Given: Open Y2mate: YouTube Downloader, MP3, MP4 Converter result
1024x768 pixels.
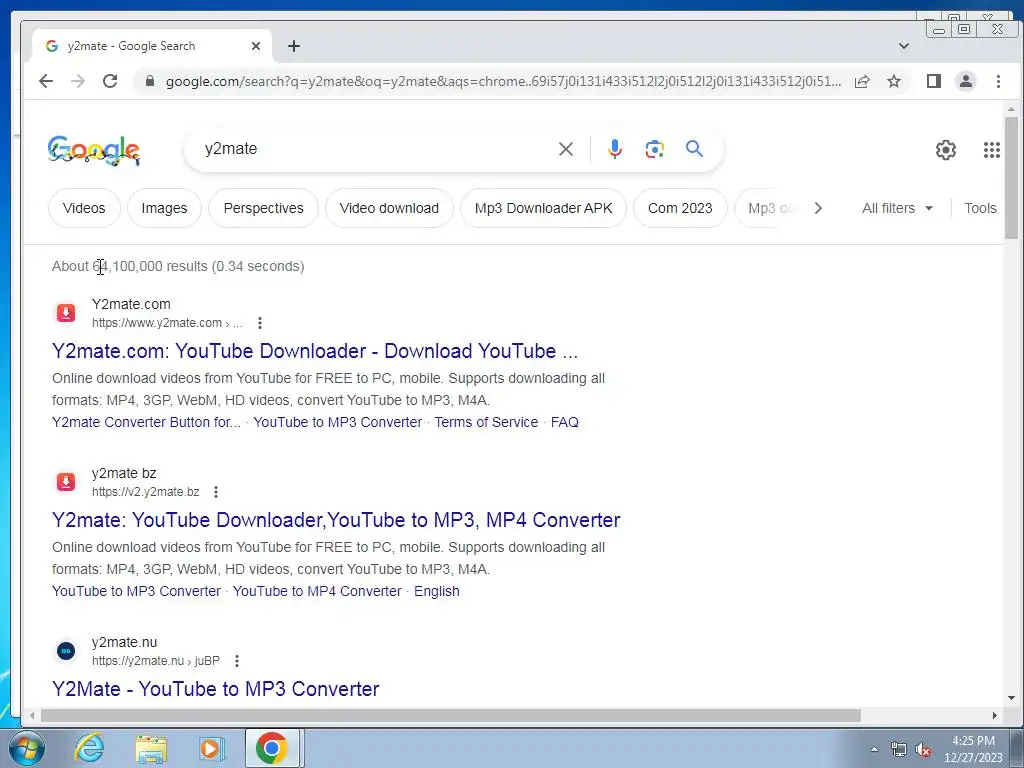Looking at the screenshot, I should (x=336, y=520).
